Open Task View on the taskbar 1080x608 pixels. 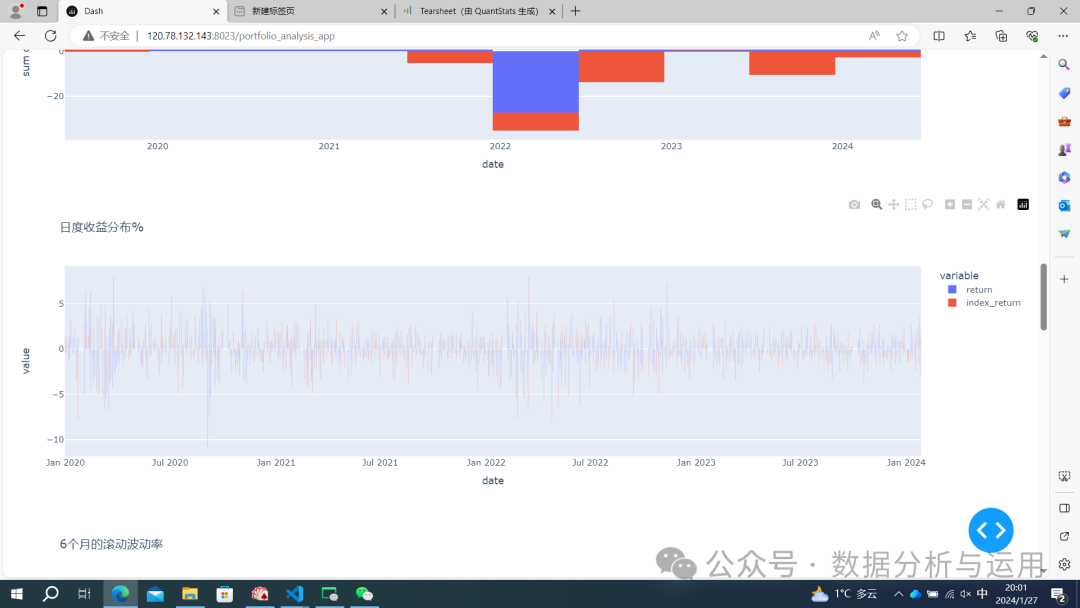[84, 594]
